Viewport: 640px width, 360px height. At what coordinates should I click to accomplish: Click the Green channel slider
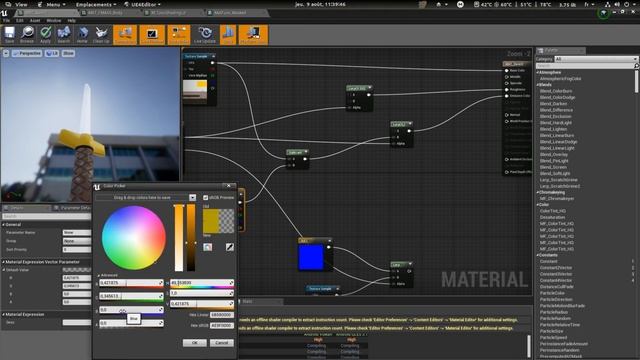[x=131, y=296]
